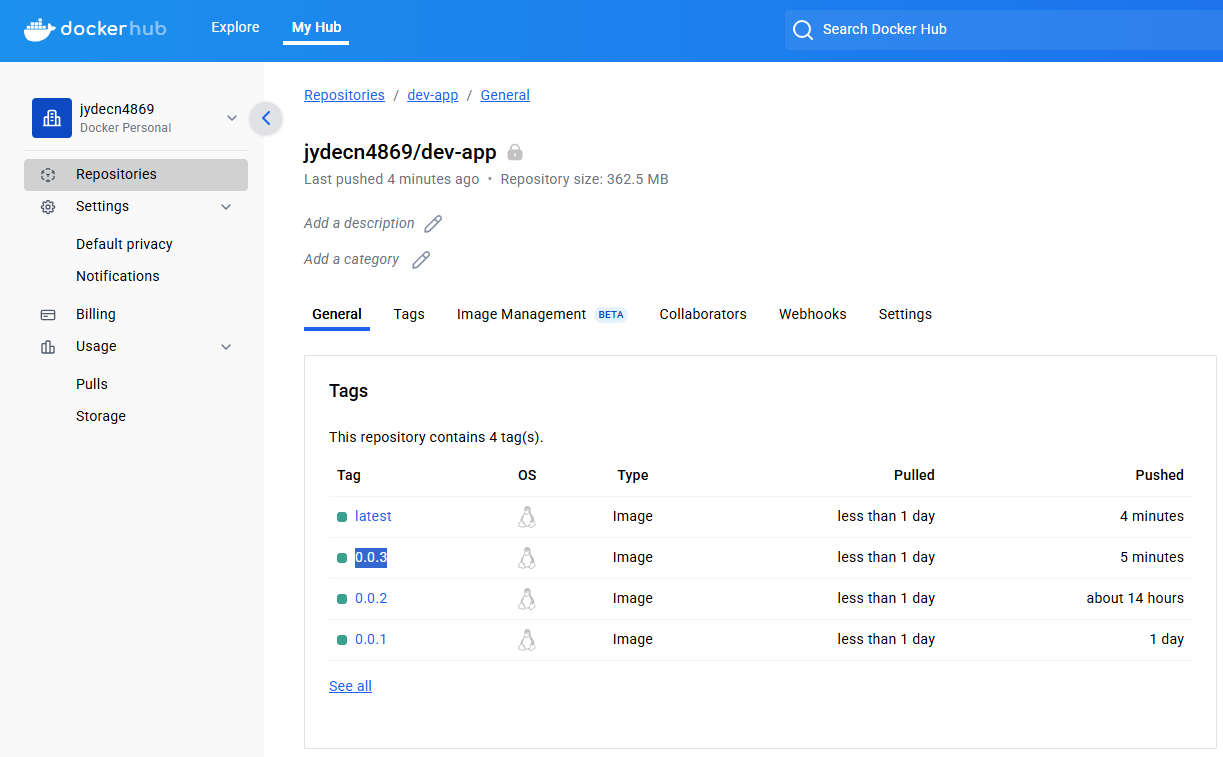This screenshot has width=1223, height=757.
Task: Open Storage usage page
Action: [x=101, y=416]
